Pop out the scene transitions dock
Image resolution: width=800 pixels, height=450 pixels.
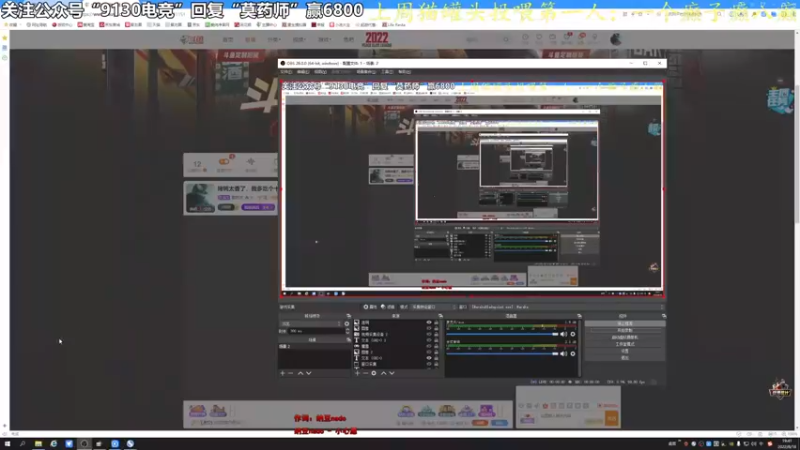coord(348,316)
